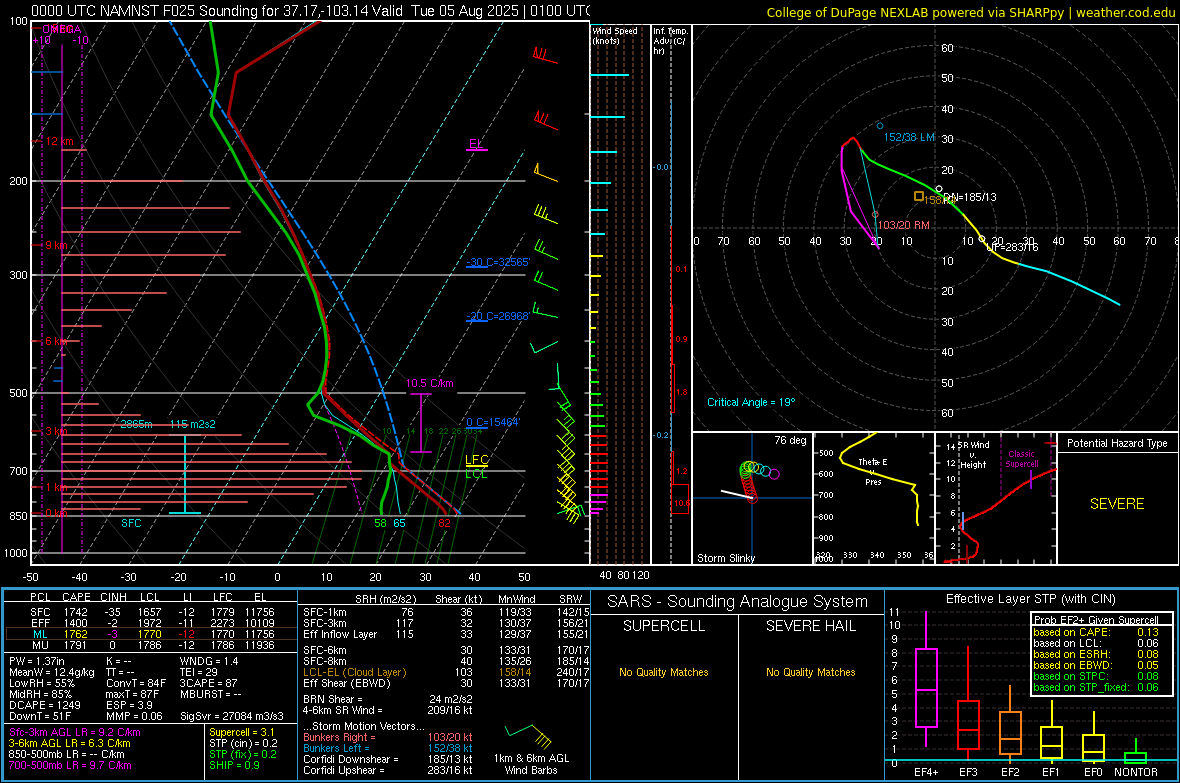Click No Quality Matches under SUPERCELL
The height and width of the screenshot is (783, 1180).
(664, 672)
